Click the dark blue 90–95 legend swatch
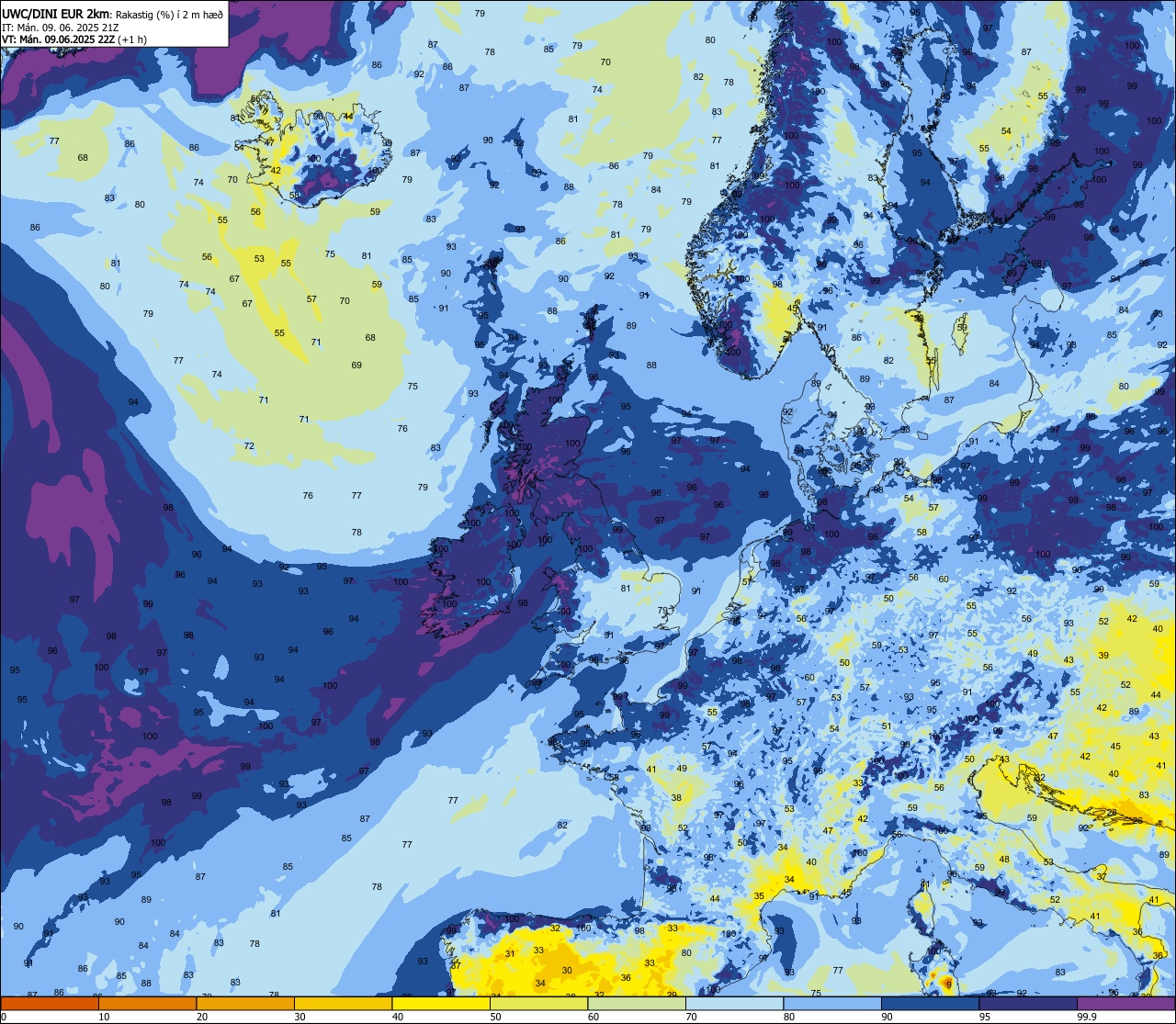Image resolution: width=1176 pixels, height=1024 pixels. pos(930,1004)
